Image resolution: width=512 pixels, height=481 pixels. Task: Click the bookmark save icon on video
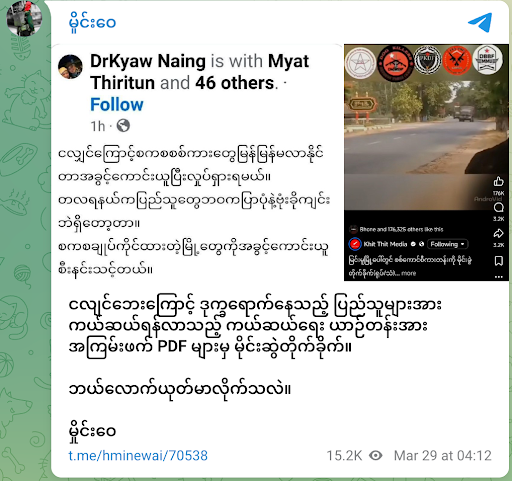pyautogui.click(x=499, y=261)
